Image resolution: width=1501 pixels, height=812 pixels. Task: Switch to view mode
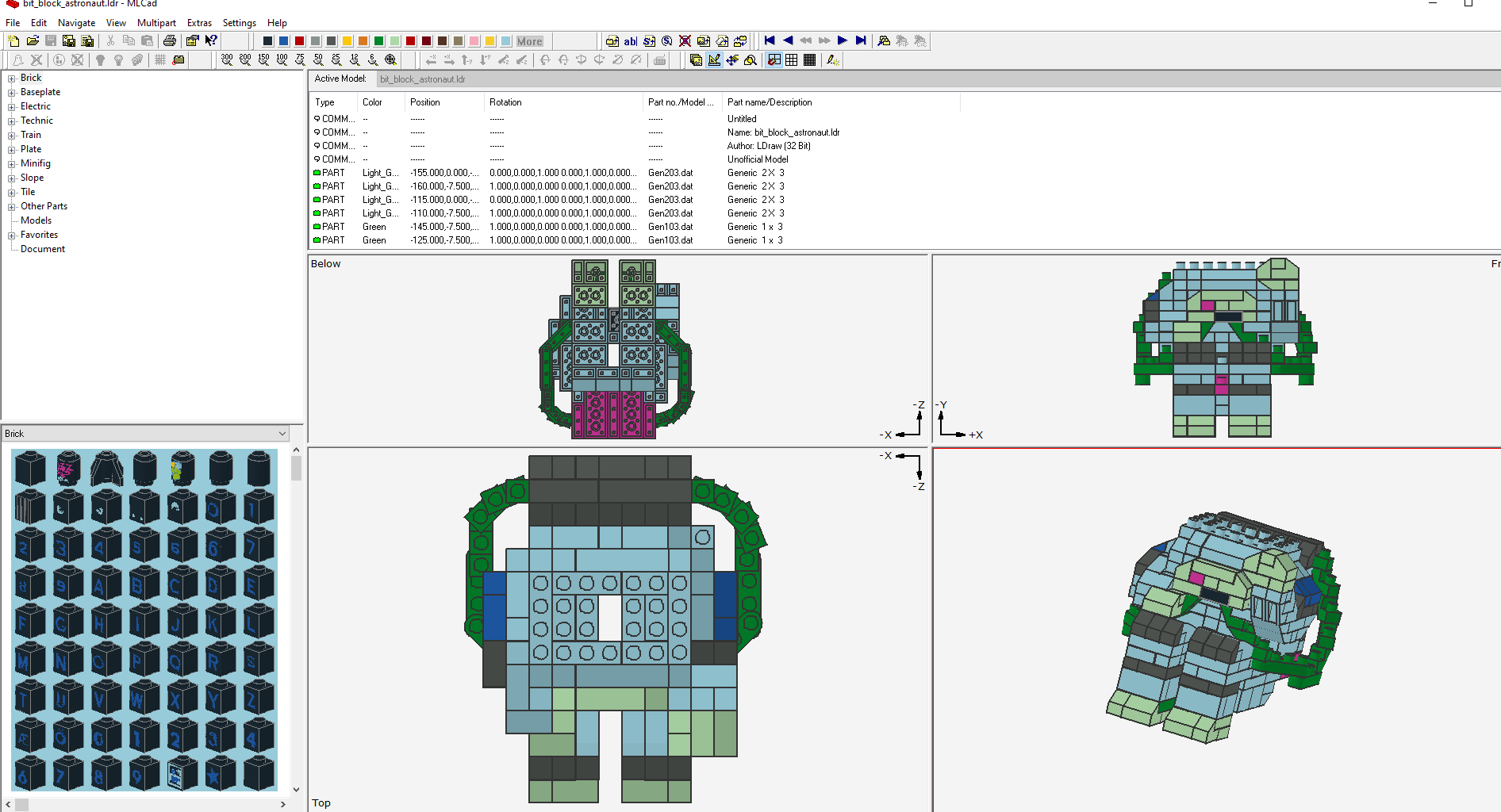tap(696, 60)
